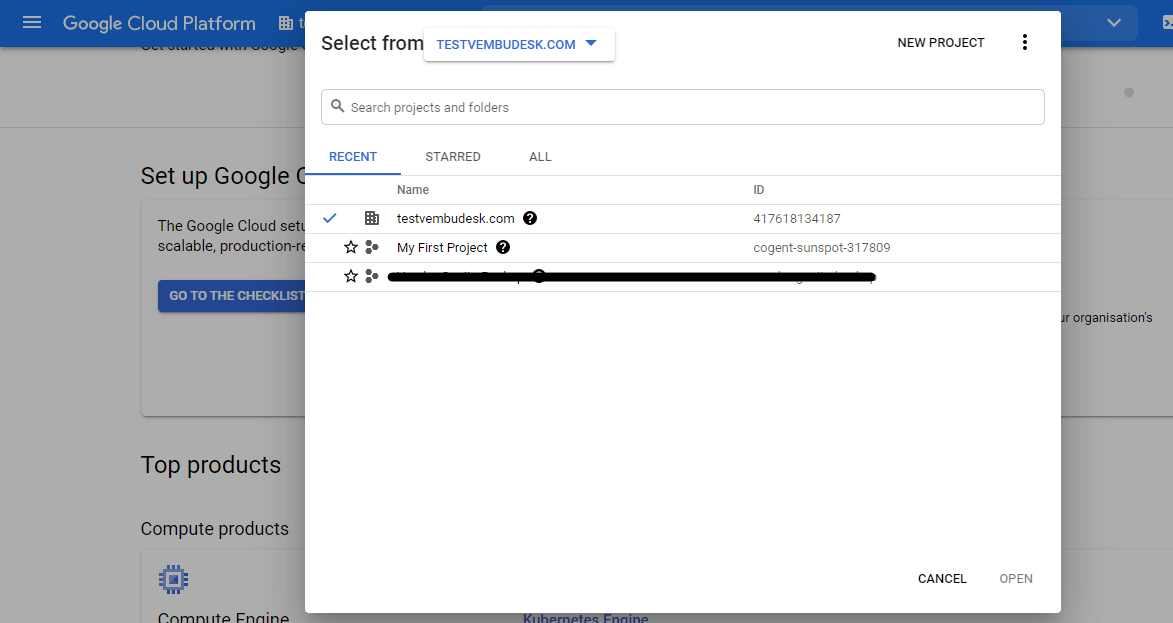The width and height of the screenshot is (1173, 623).
Task: Click the OPEN button
Action: [1015, 578]
